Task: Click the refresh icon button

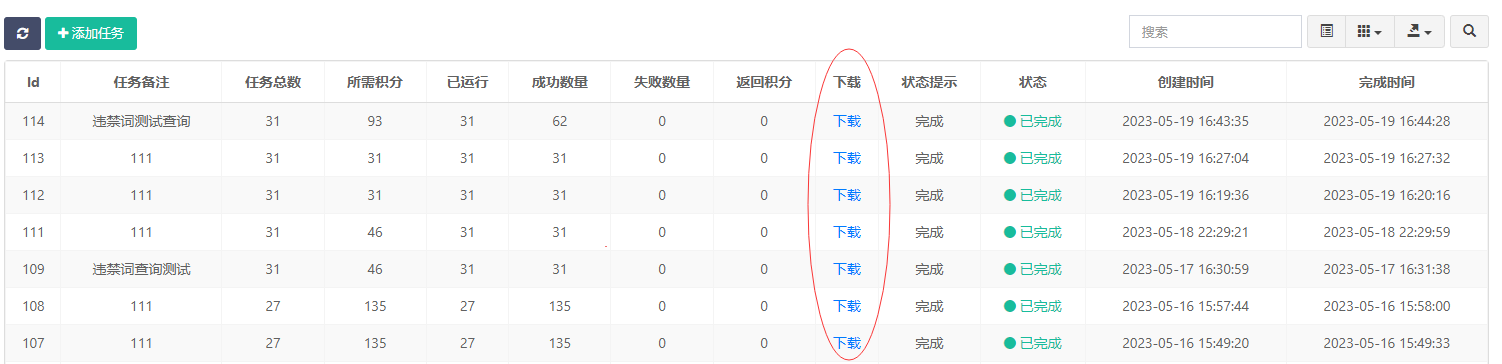Action: [22, 33]
